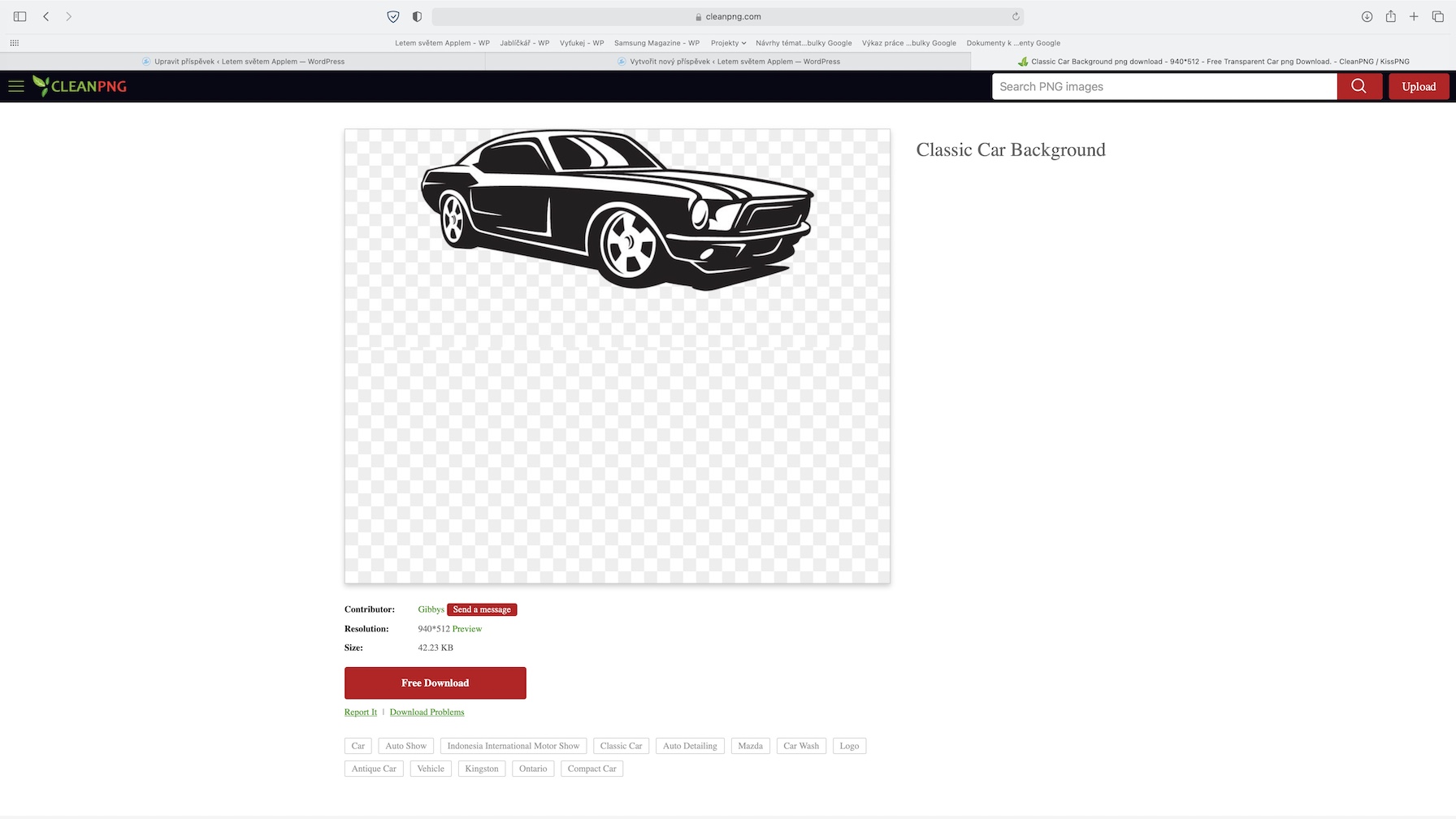Click the Upload button
1456x819 pixels.
click(x=1419, y=86)
